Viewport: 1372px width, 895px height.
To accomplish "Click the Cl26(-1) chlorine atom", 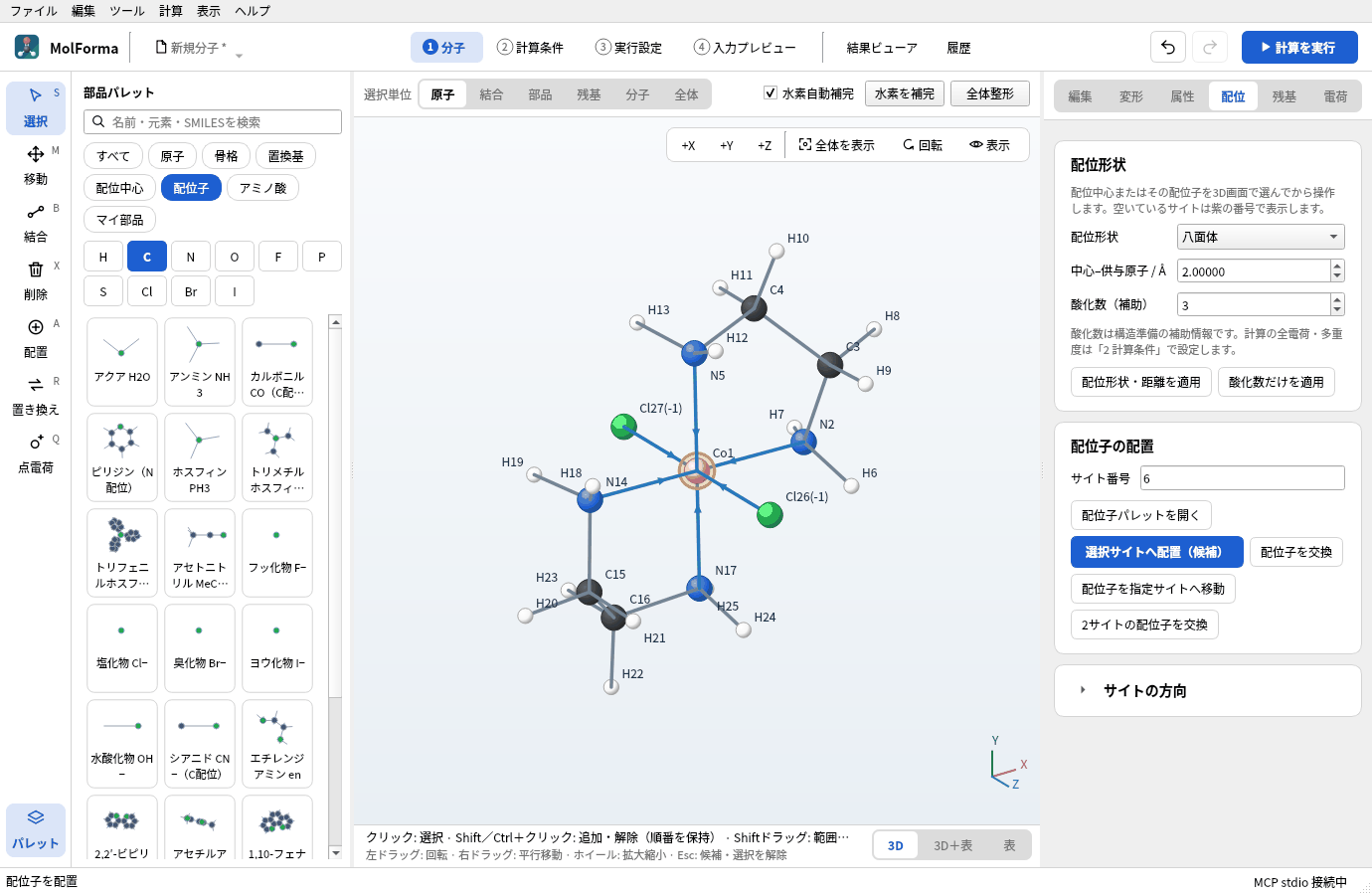I will [x=770, y=514].
